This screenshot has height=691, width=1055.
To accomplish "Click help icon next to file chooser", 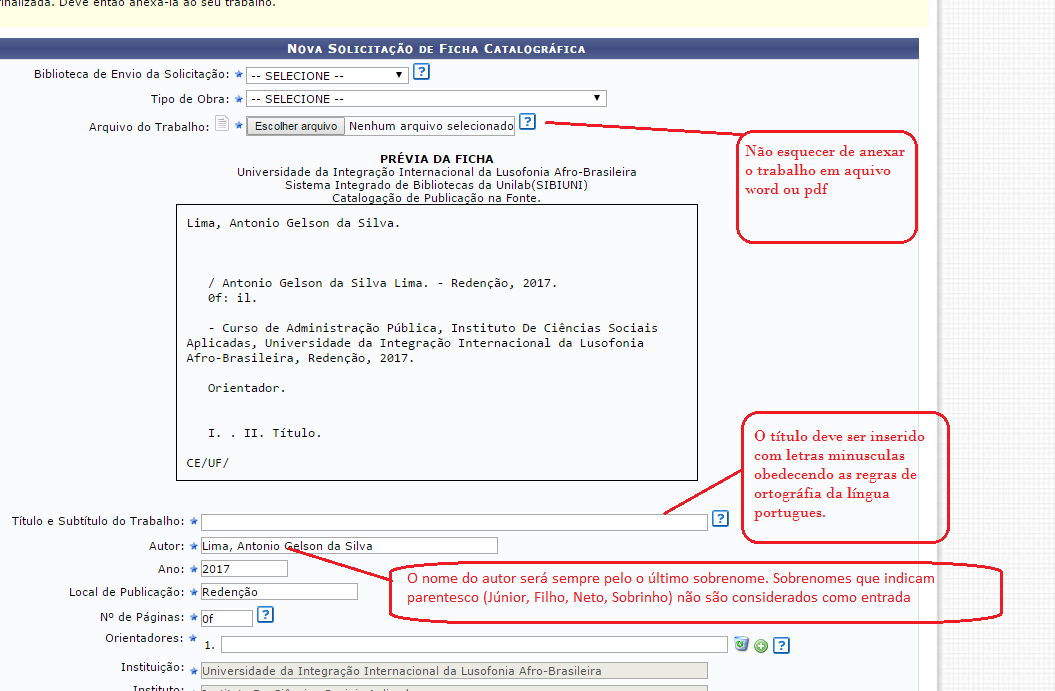I will tap(527, 122).
